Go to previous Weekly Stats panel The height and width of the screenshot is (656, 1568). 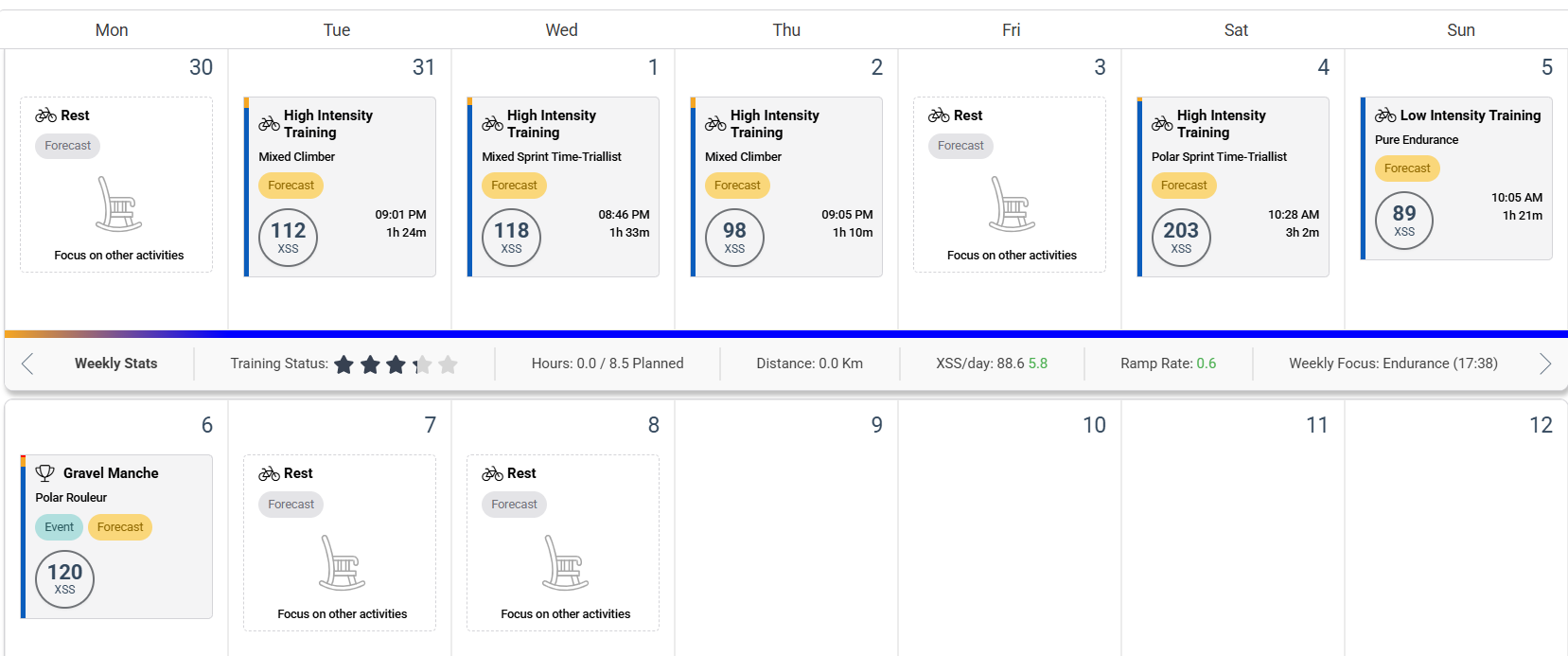click(27, 363)
